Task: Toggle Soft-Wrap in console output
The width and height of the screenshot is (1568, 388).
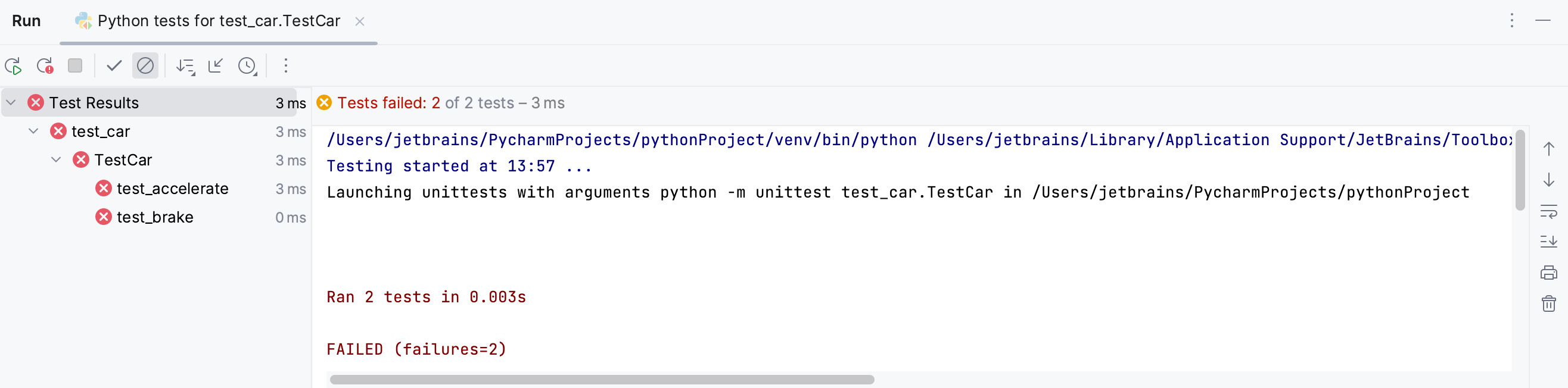Action: coord(1548,211)
